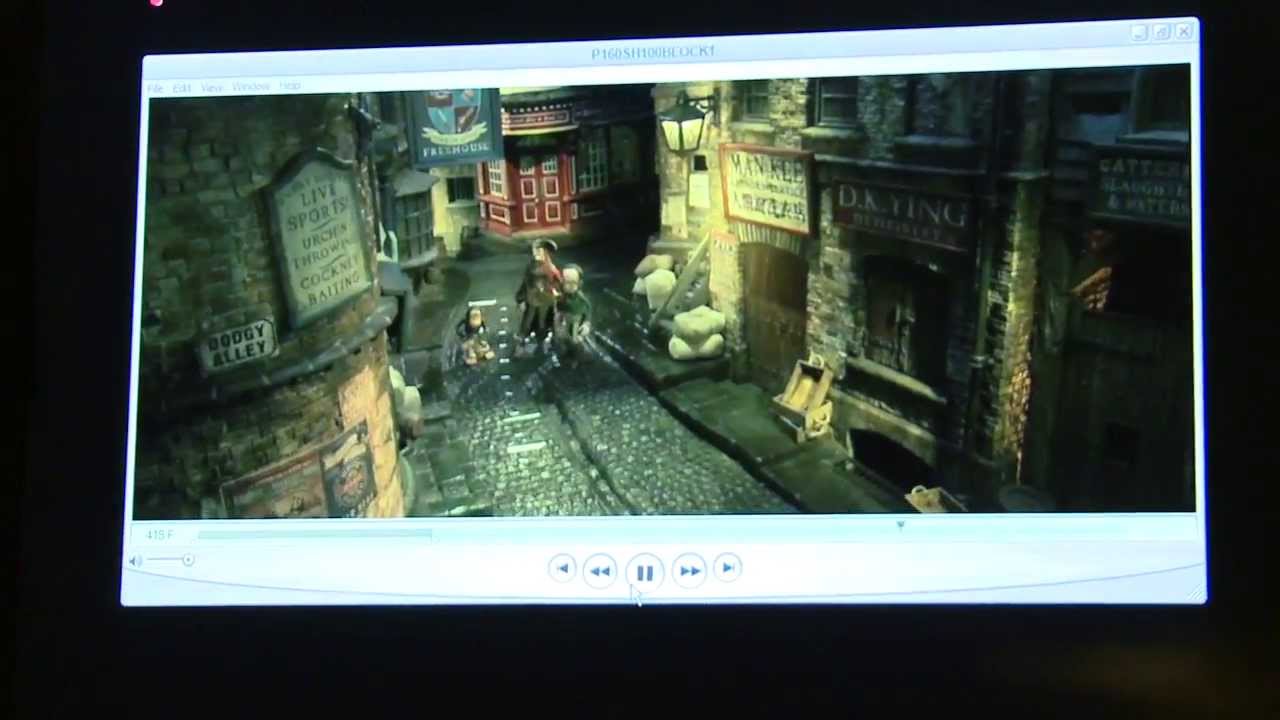Click the volume slider knob
This screenshot has height=720, width=1280.
[x=188, y=560]
